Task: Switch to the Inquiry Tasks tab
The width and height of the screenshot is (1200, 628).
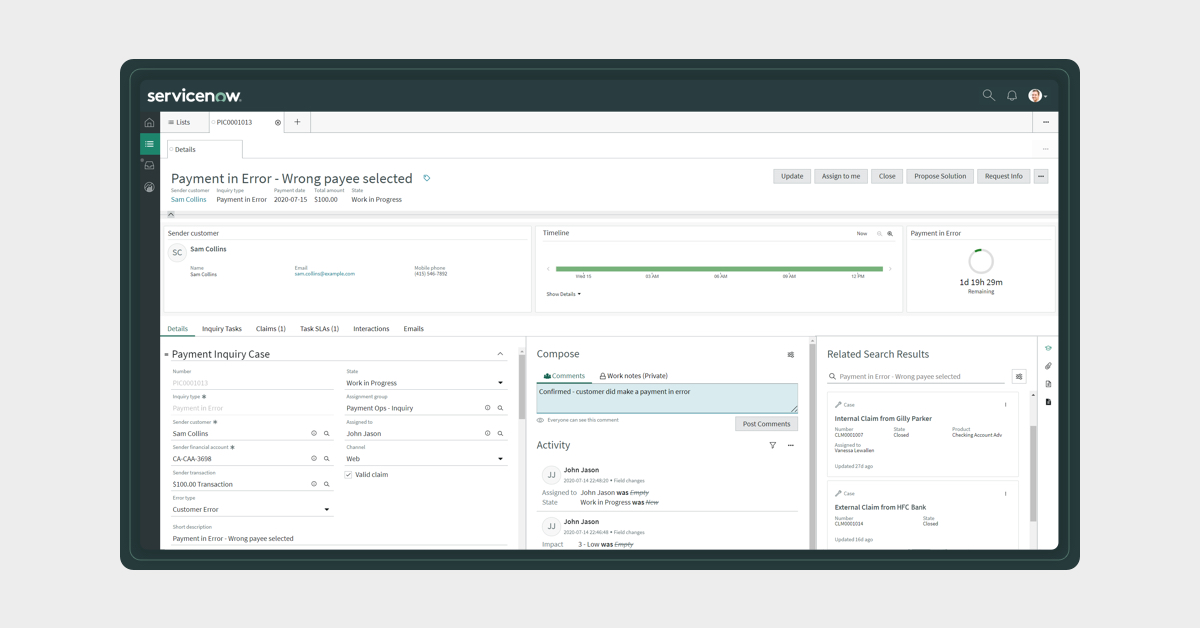Action: 221,328
